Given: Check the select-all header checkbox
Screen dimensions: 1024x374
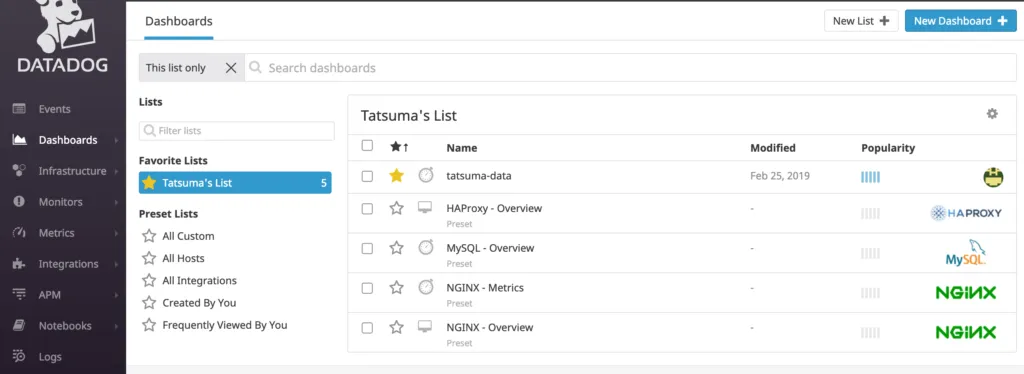Looking at the screenshot, I should [x=367, y=146].
